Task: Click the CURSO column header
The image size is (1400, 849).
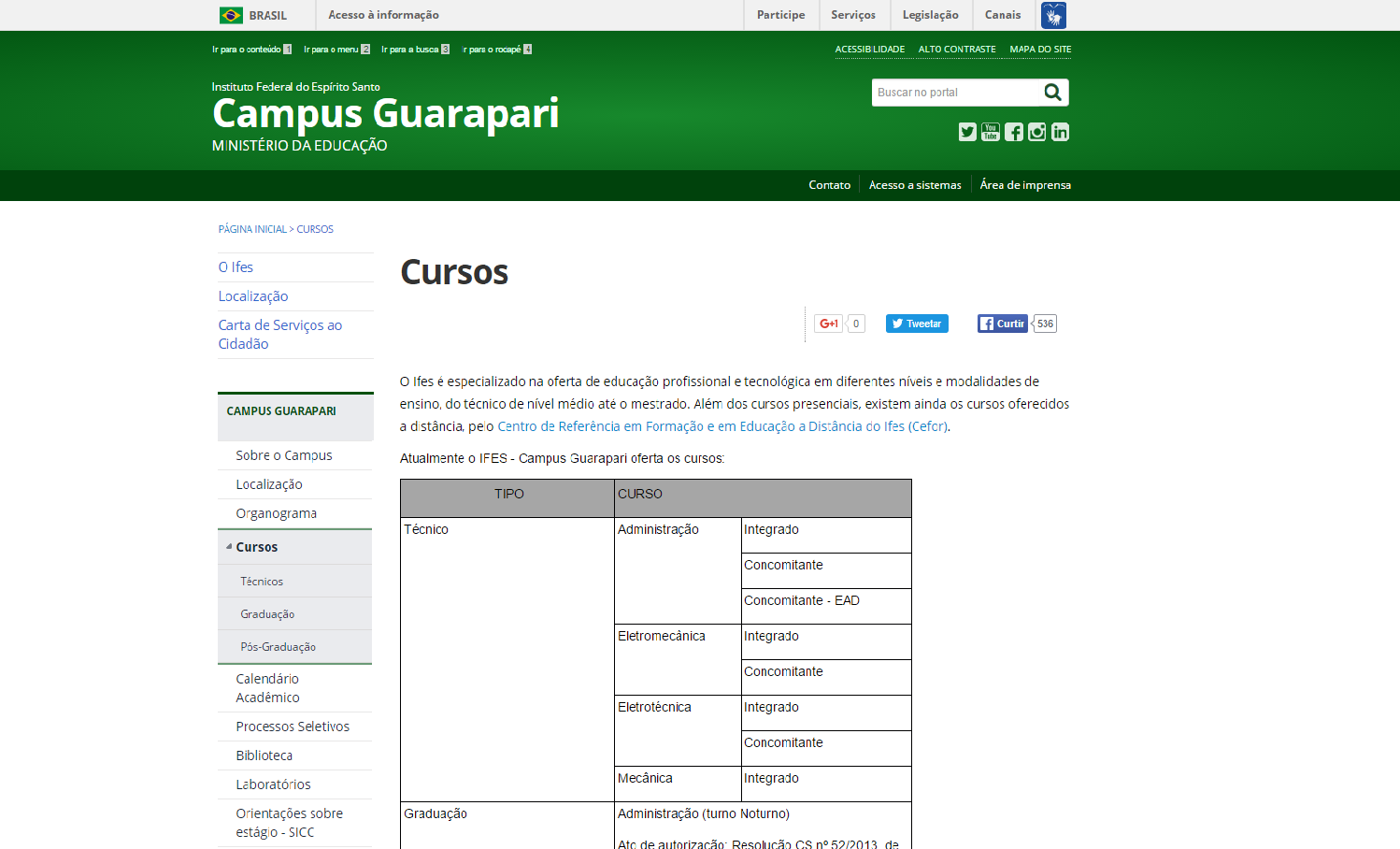Action: point(763,498)
